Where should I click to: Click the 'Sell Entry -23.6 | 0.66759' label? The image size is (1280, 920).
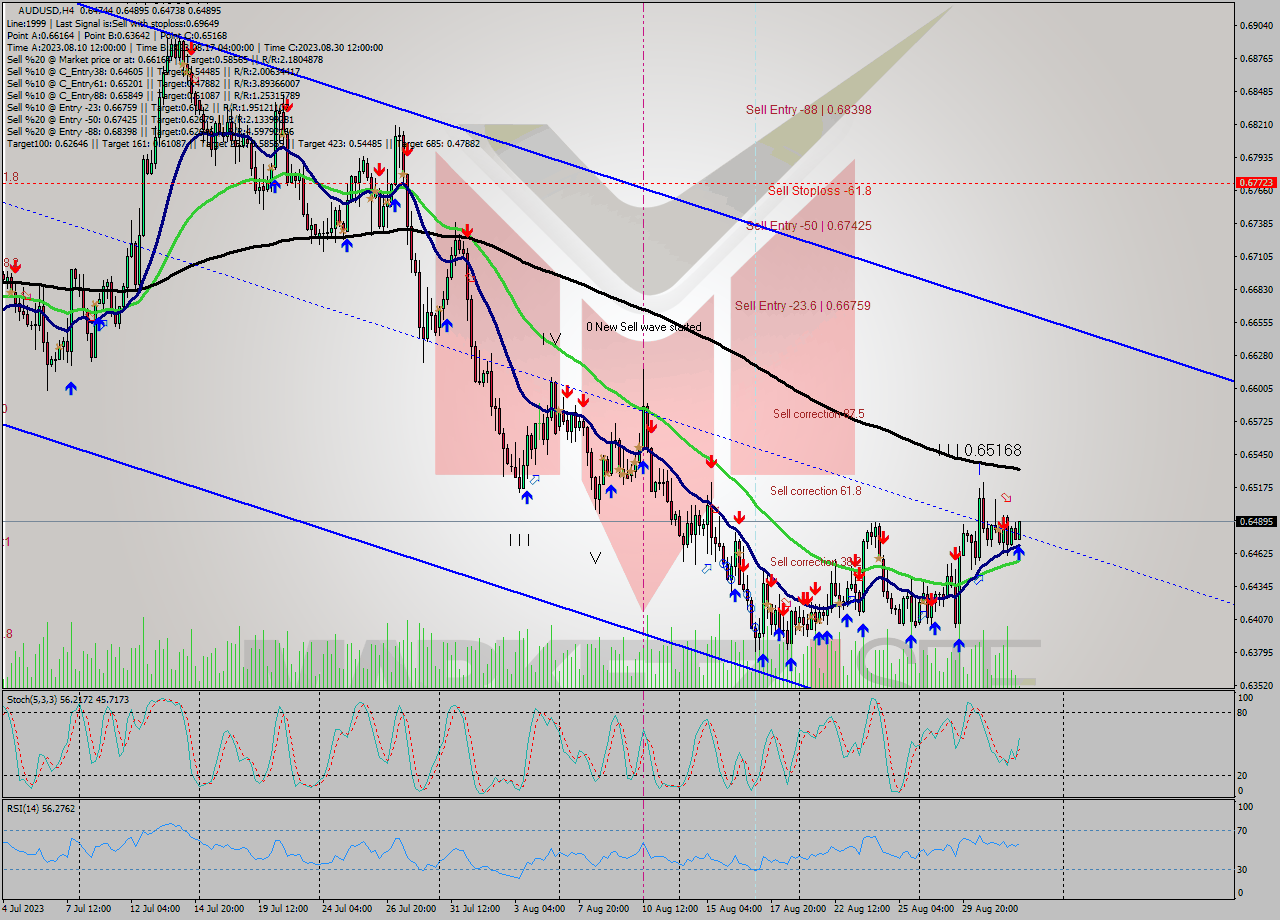[x=802, y=306]
